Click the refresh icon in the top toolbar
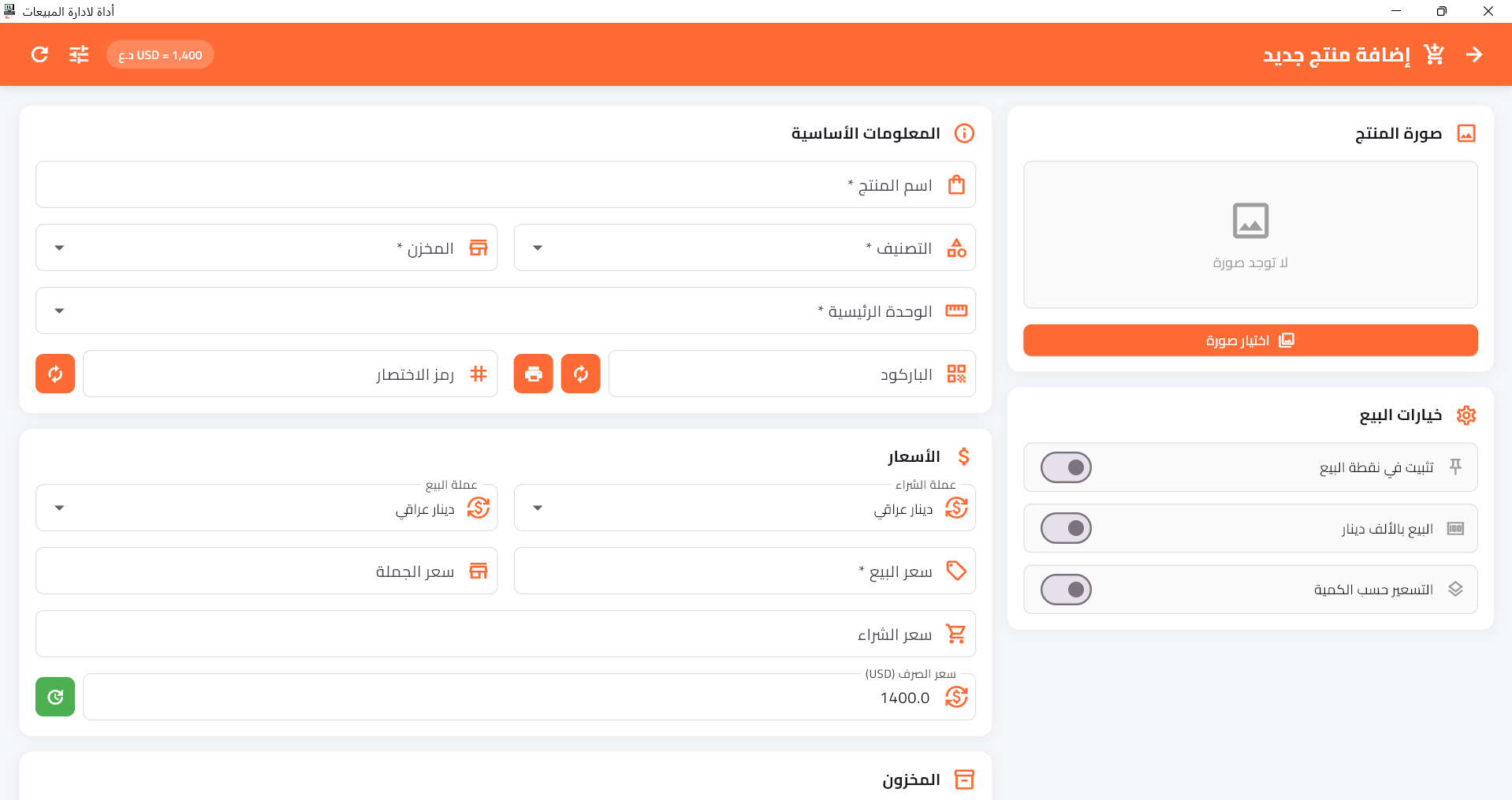1512x800 pixels. click(x=39, y=54)
